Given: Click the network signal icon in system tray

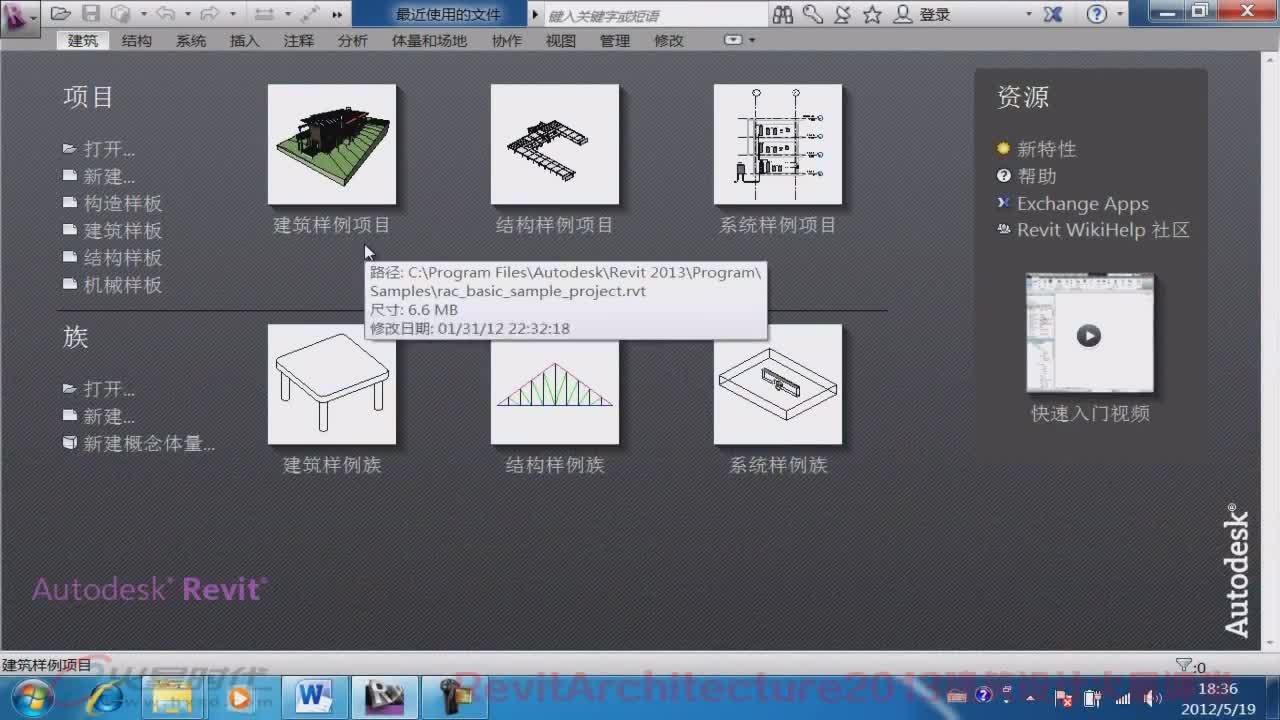Looking at the screenshot, I should [x=1123, y=697].
